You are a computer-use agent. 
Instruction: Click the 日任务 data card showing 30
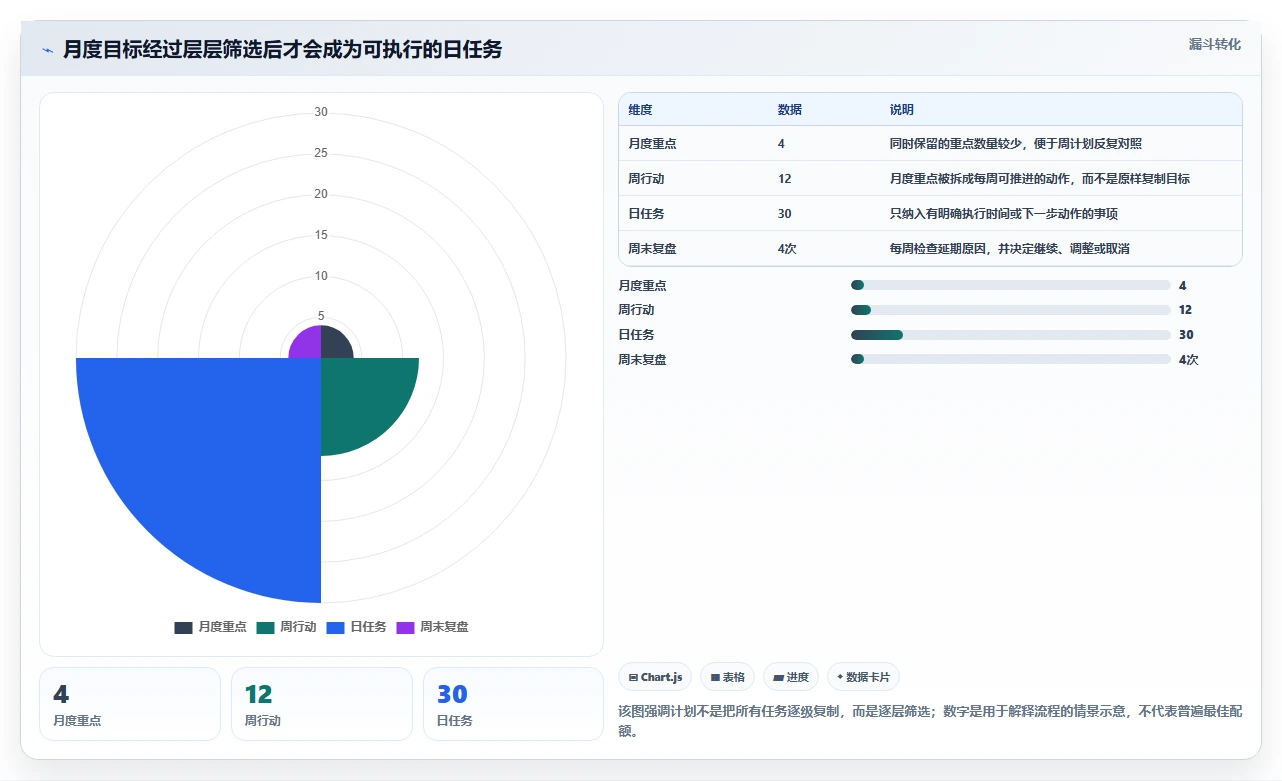tap(513, 704)
